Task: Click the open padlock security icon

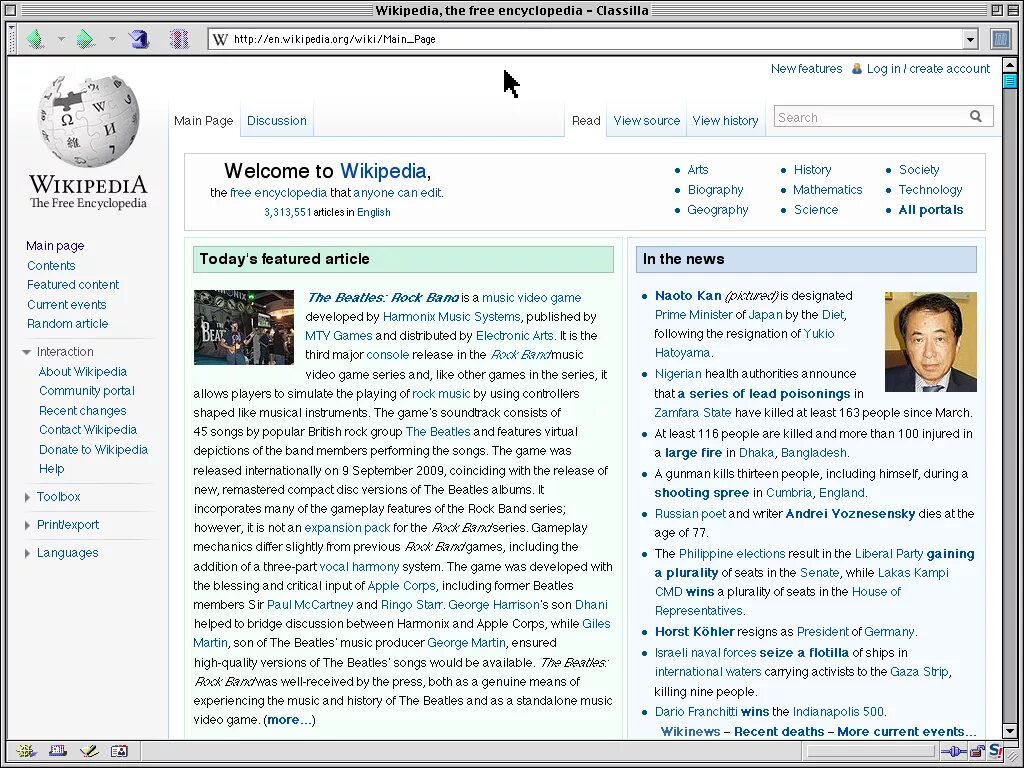Action: tap(977, 751)
